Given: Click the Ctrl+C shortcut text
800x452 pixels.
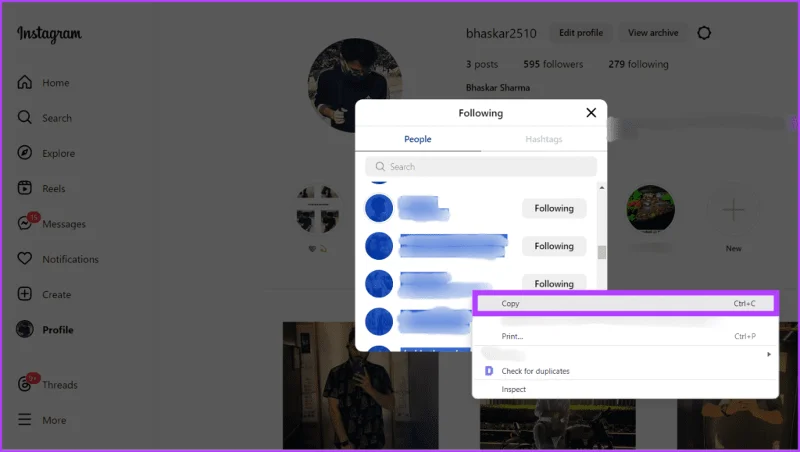Looking at the screenshot, I should click(744, 304).
